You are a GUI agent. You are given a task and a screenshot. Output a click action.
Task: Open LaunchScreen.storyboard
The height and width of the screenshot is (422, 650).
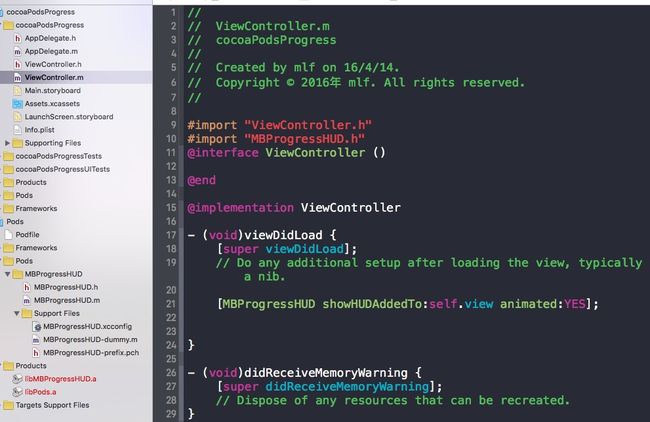tap(69, 117)
